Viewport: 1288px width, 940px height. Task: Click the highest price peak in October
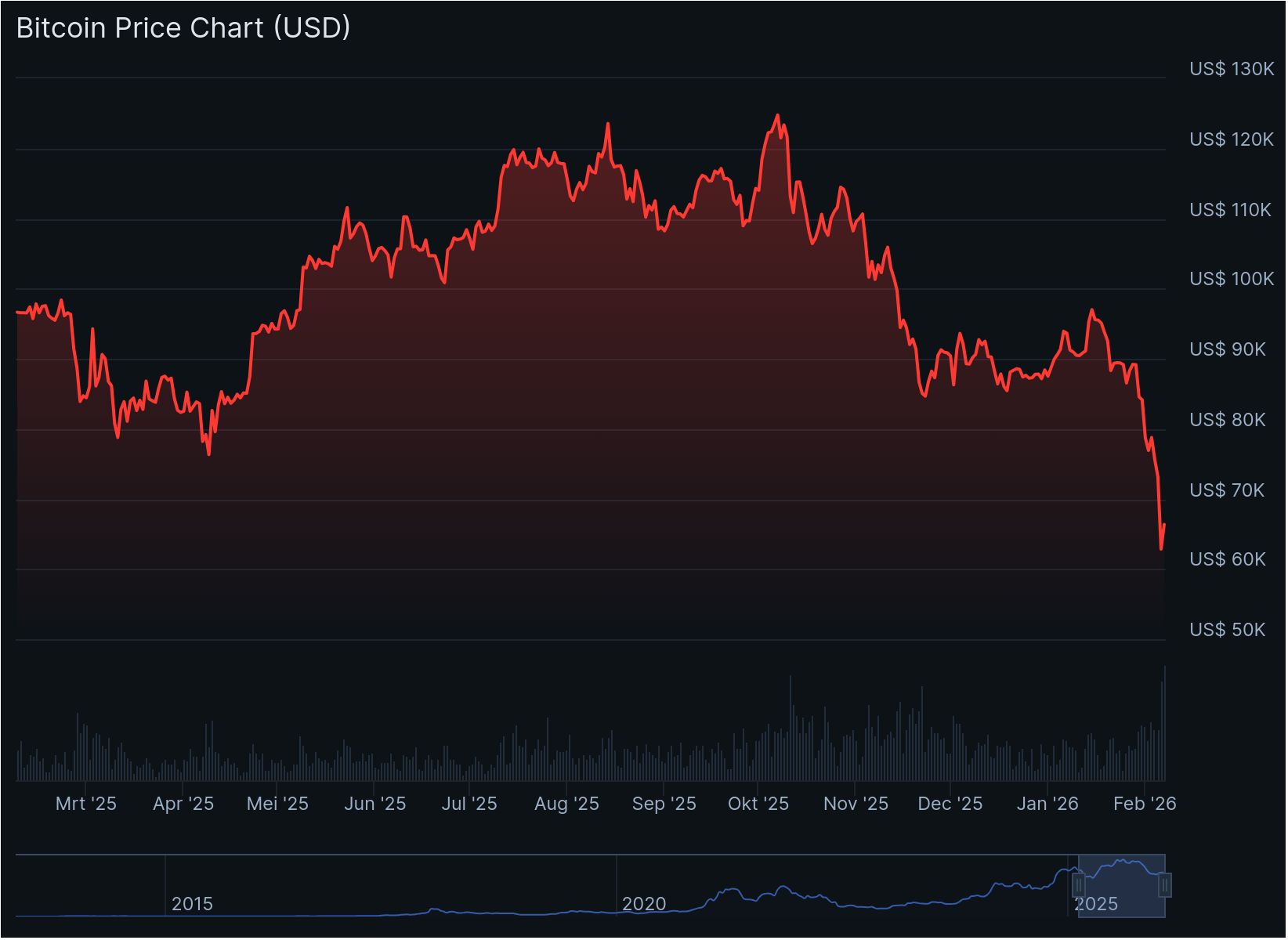(777, 116)
